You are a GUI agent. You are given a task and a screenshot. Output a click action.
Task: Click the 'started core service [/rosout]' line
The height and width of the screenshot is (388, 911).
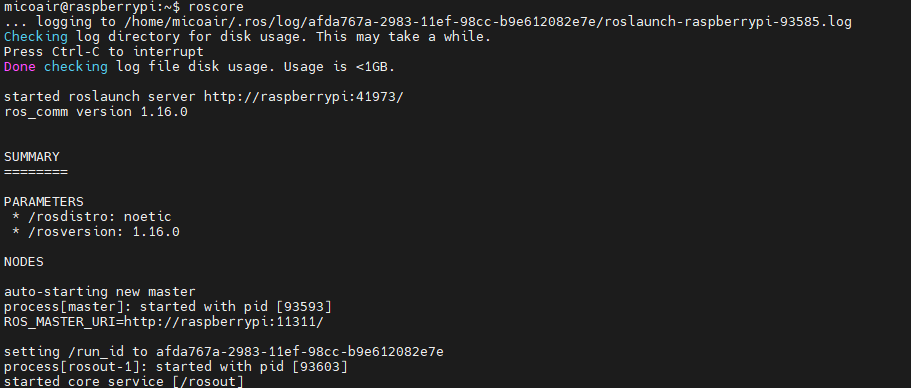pos(124,382)
